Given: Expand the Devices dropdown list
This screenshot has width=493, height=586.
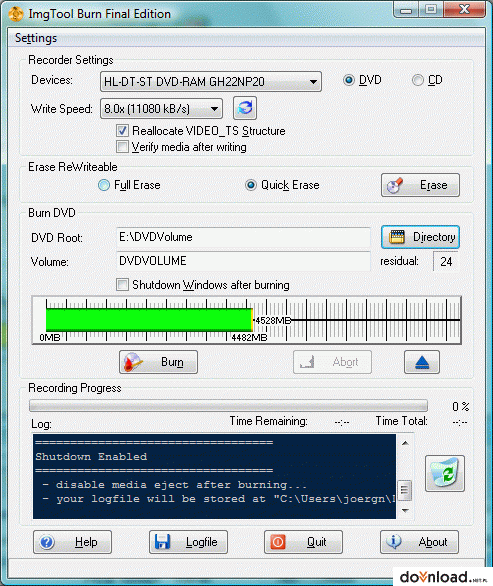Looking at the screenshot, I should (x=211, y=81).
